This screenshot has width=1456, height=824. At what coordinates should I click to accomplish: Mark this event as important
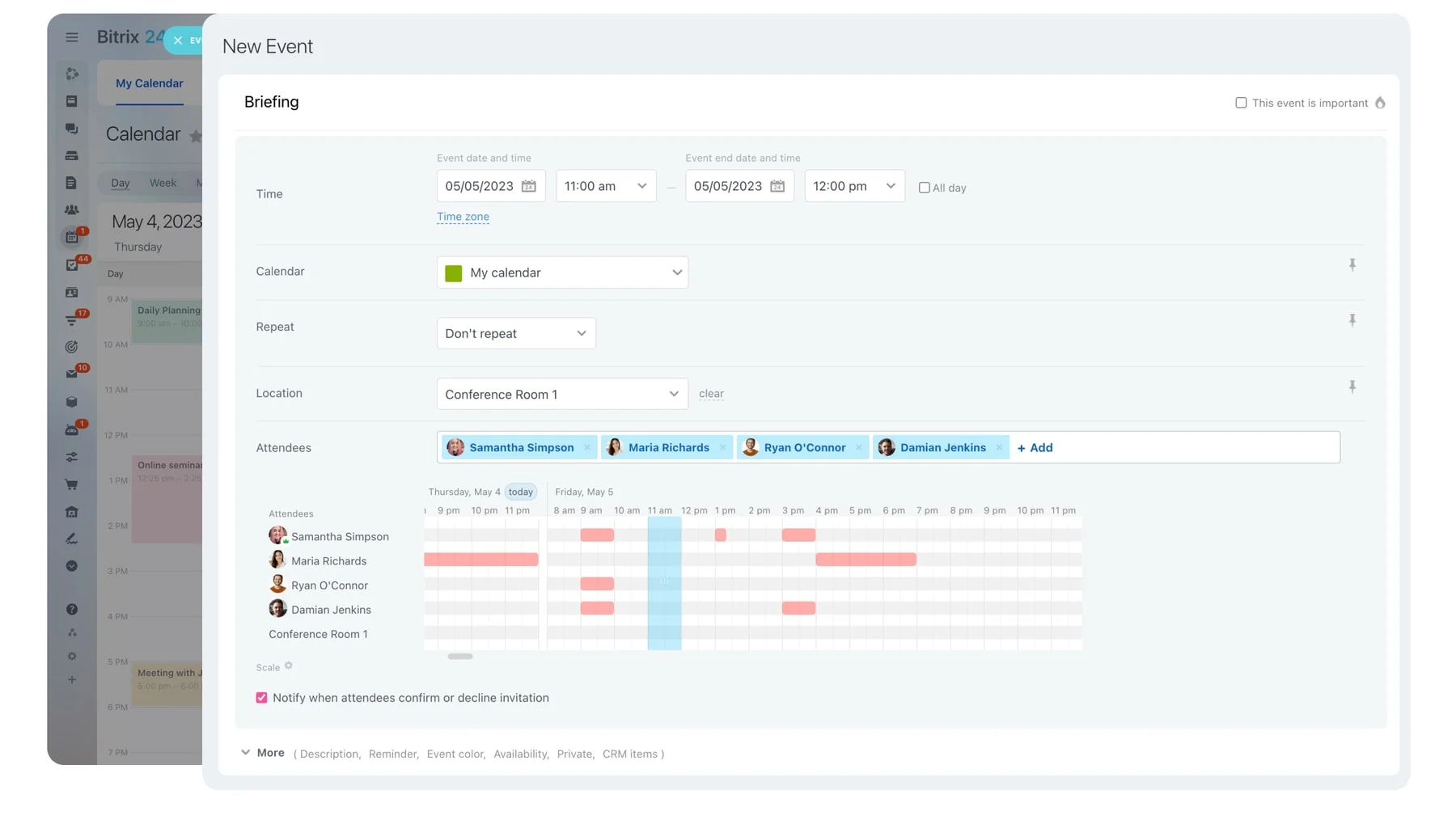1240,103
